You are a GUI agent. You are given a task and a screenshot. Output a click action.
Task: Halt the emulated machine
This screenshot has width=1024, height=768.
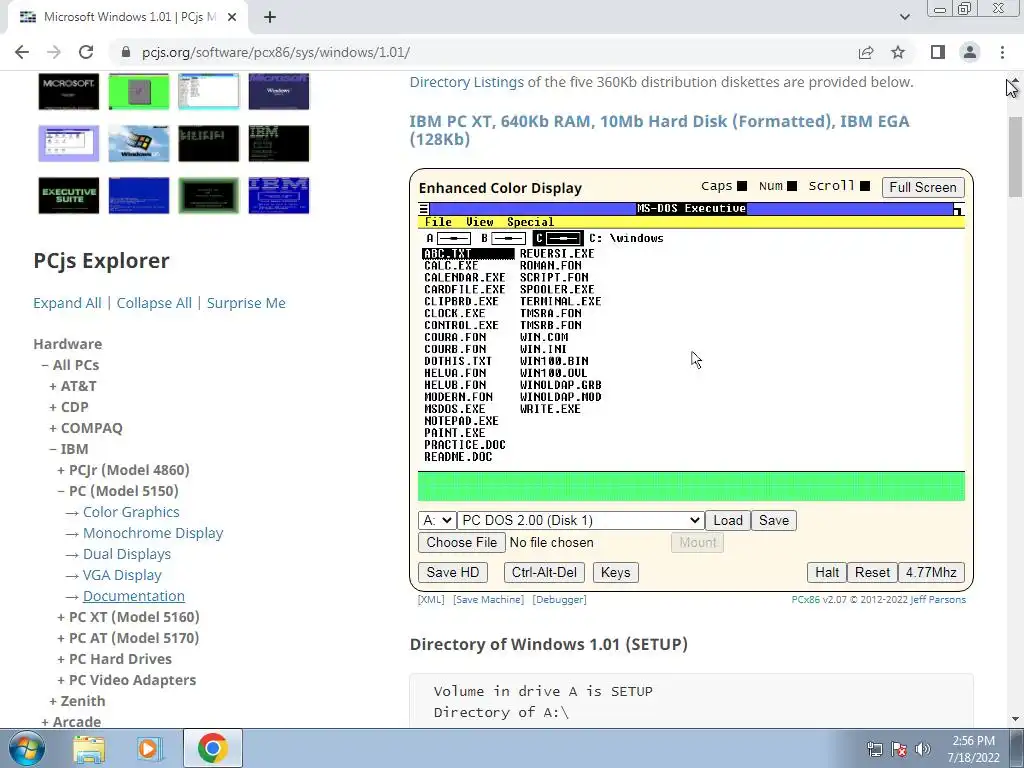coord(827,573)
